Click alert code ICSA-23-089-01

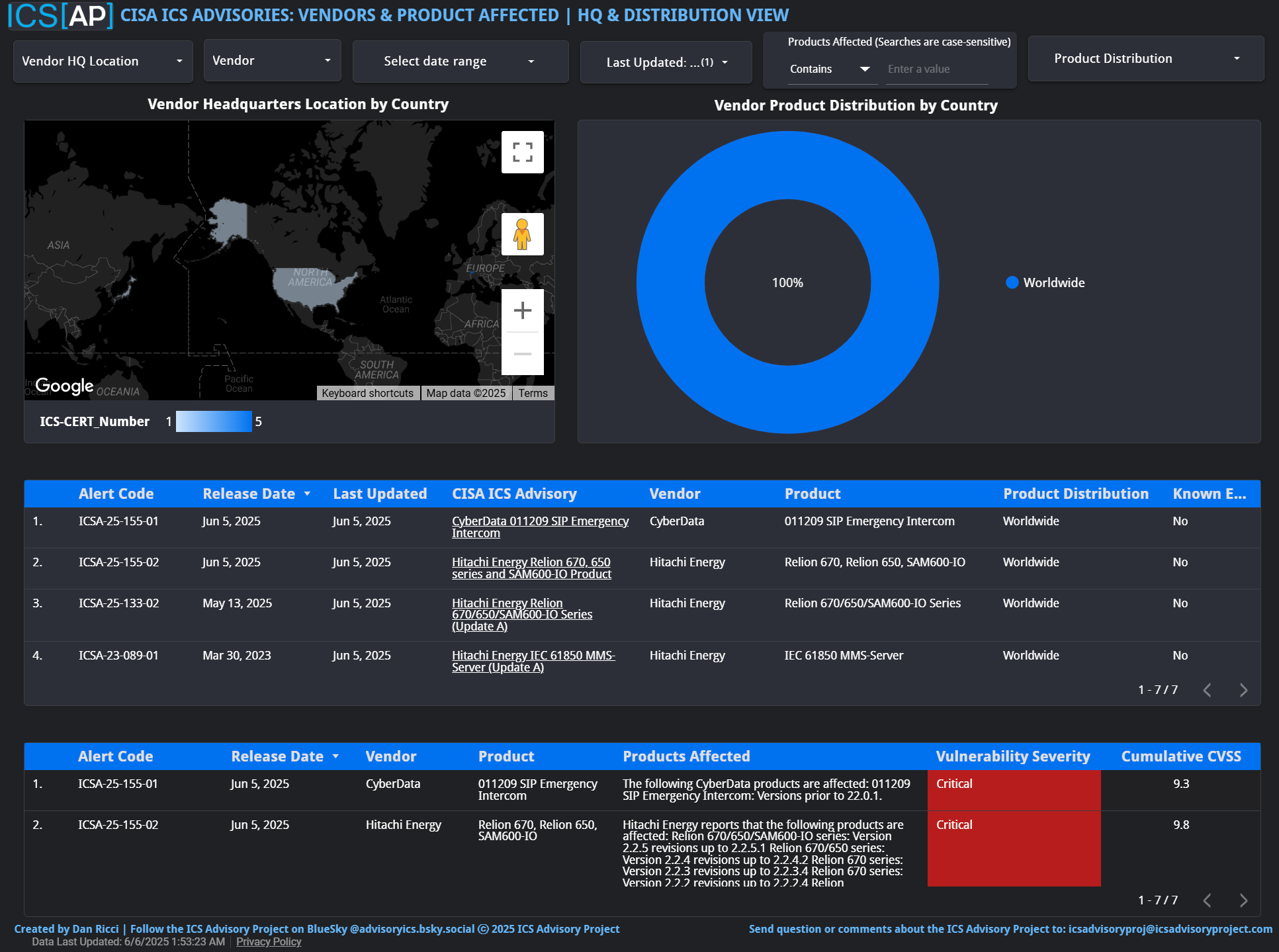pyautogui.click(x=119, y=656)
